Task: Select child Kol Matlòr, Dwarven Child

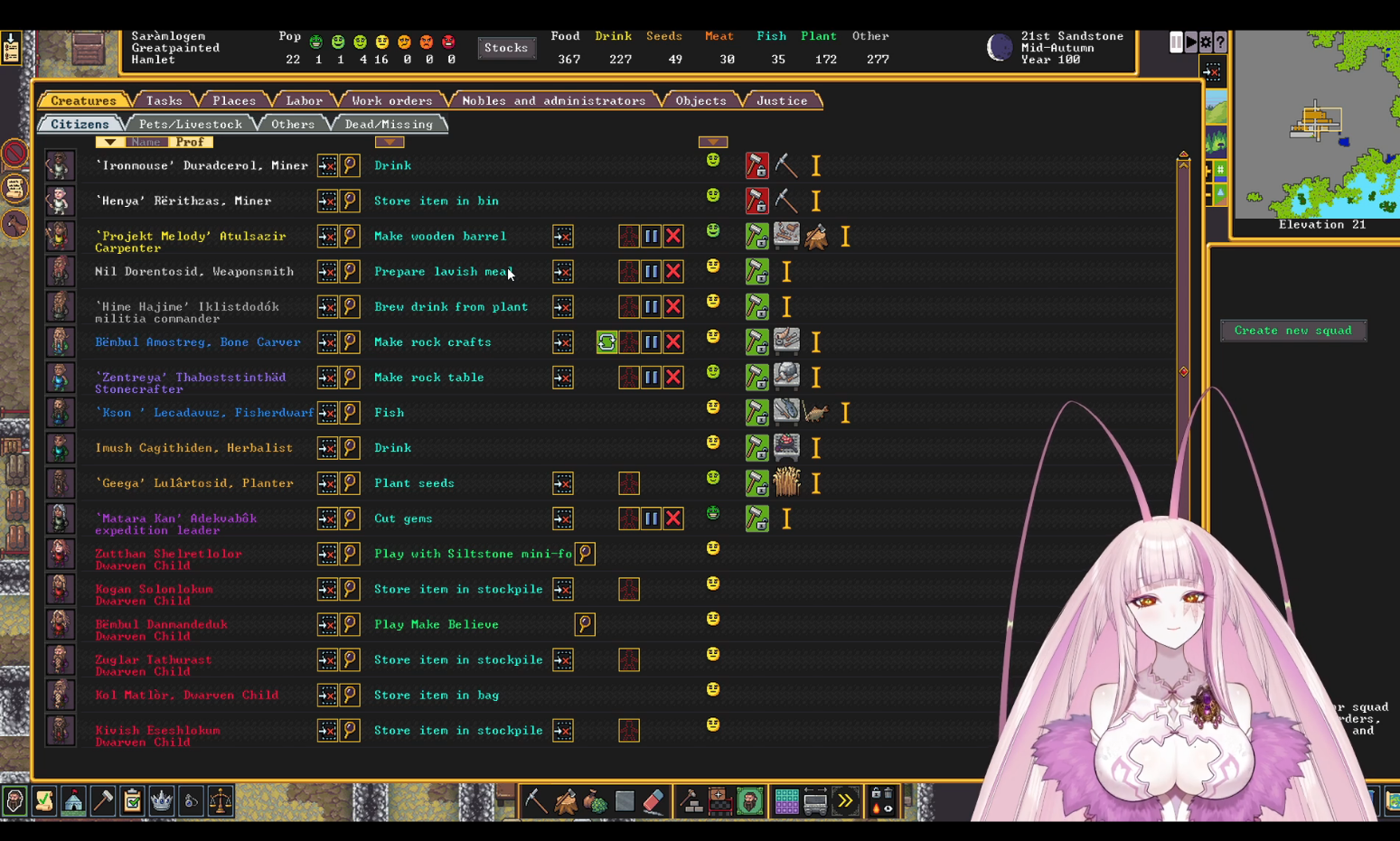Action: (187, 695)
